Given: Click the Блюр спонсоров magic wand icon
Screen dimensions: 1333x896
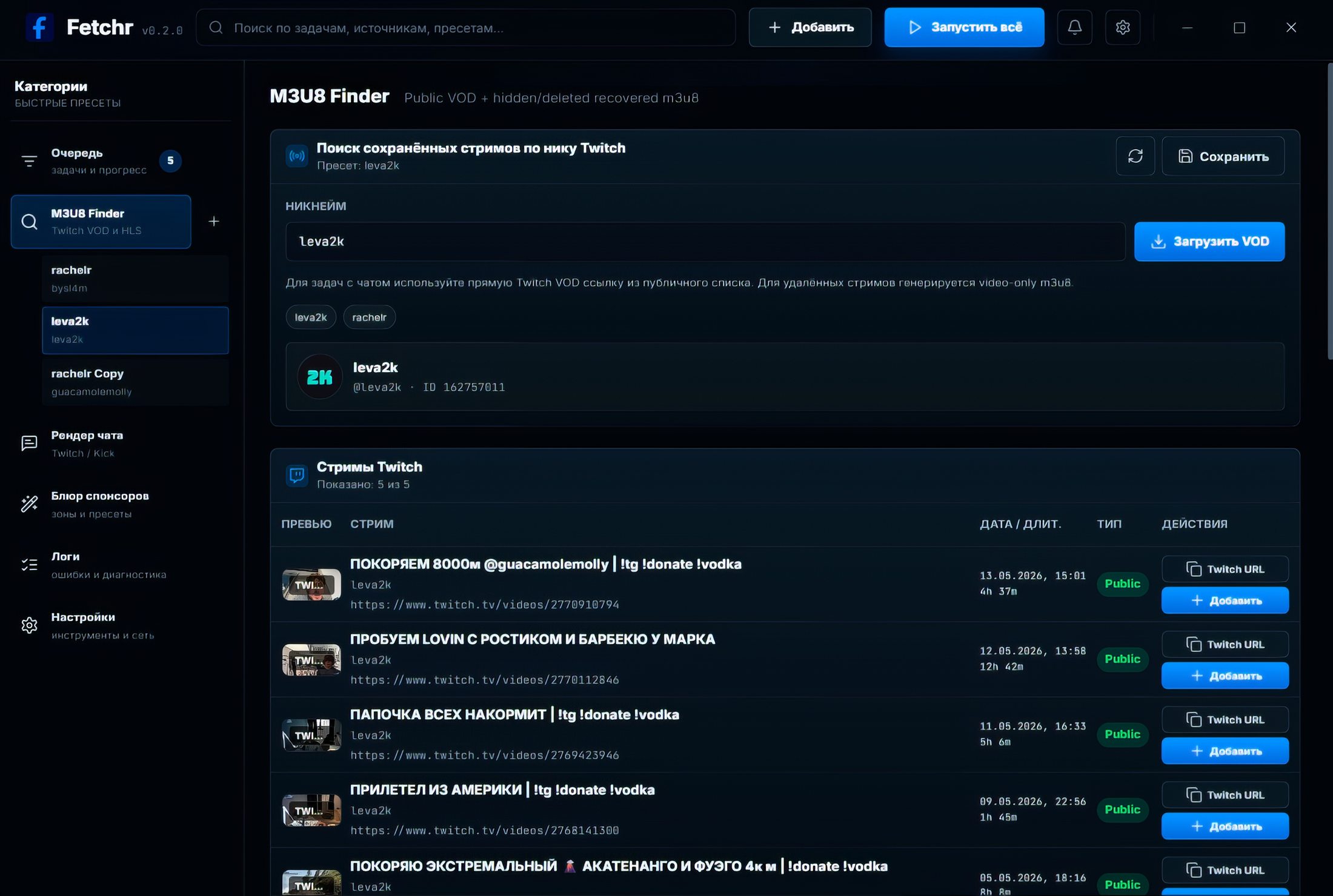Looking at the screenshot, I should click(29, 504).
